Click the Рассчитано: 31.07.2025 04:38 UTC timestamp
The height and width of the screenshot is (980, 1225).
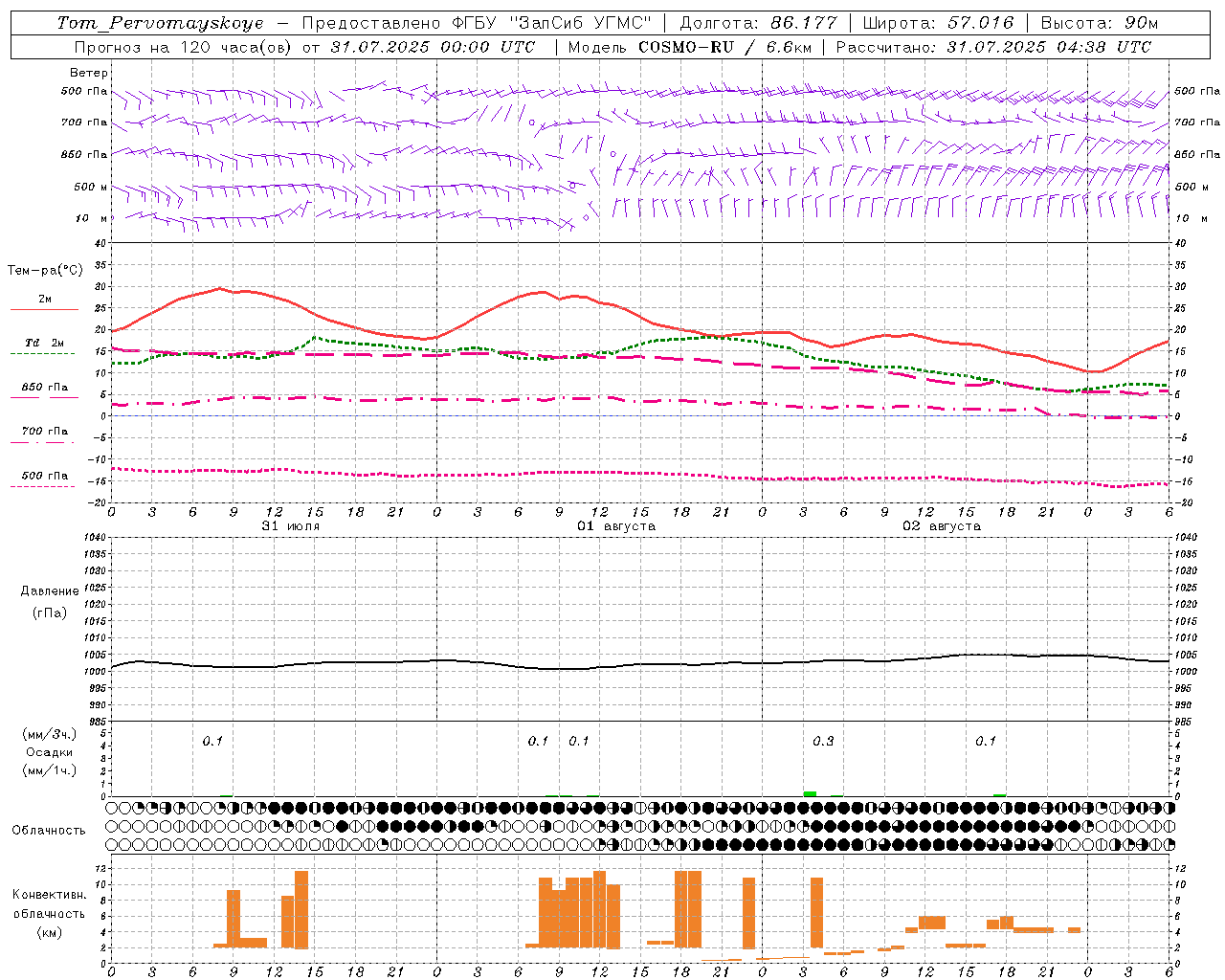[993, 47]
